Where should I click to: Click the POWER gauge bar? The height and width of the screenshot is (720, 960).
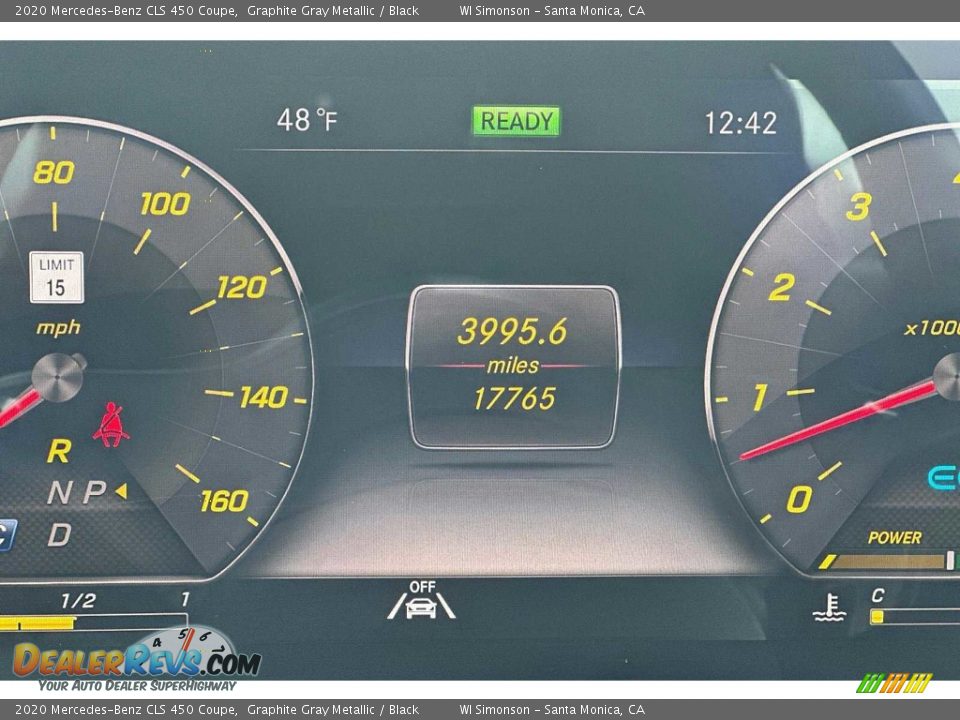click(x=889, y=561)
